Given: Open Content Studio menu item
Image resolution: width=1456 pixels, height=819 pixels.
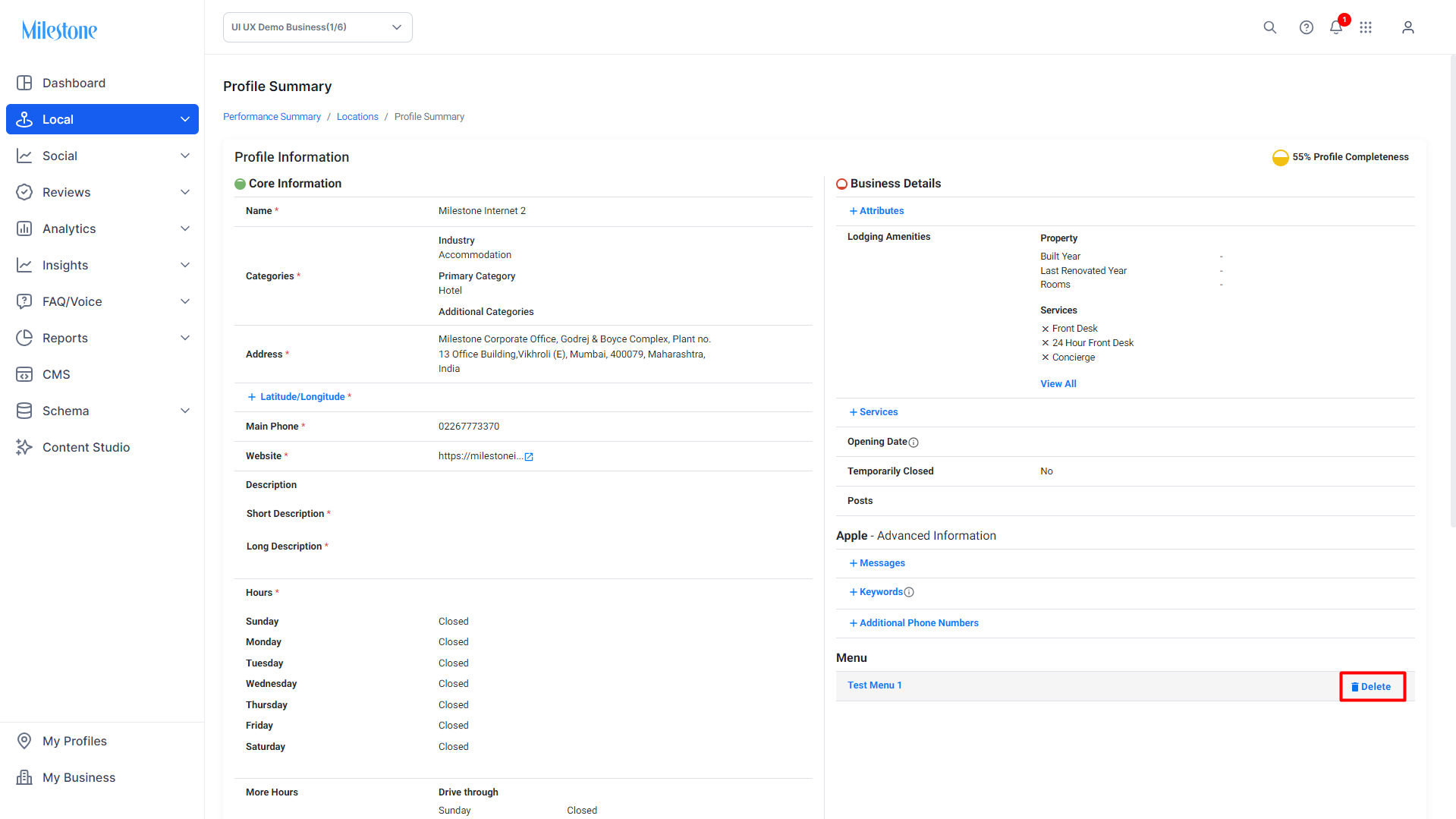Looking at the screenshot, I should tap(102, 447).
